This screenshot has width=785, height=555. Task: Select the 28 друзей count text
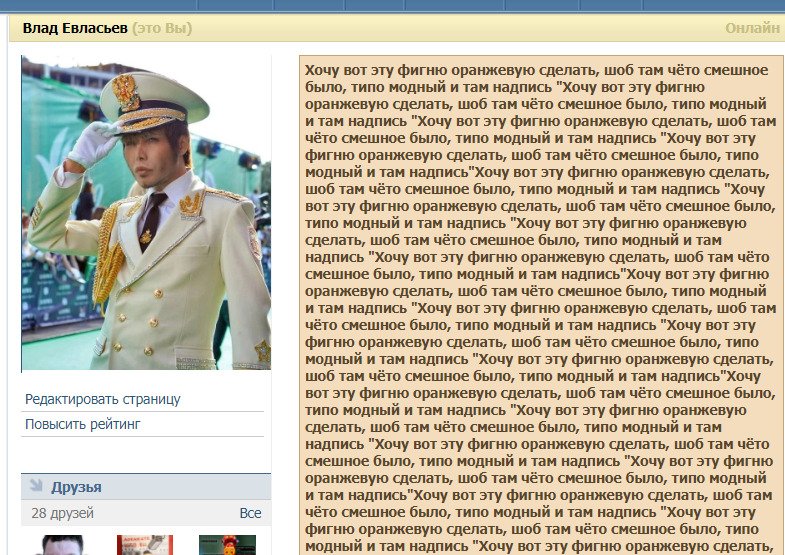(x=63, y=513)
